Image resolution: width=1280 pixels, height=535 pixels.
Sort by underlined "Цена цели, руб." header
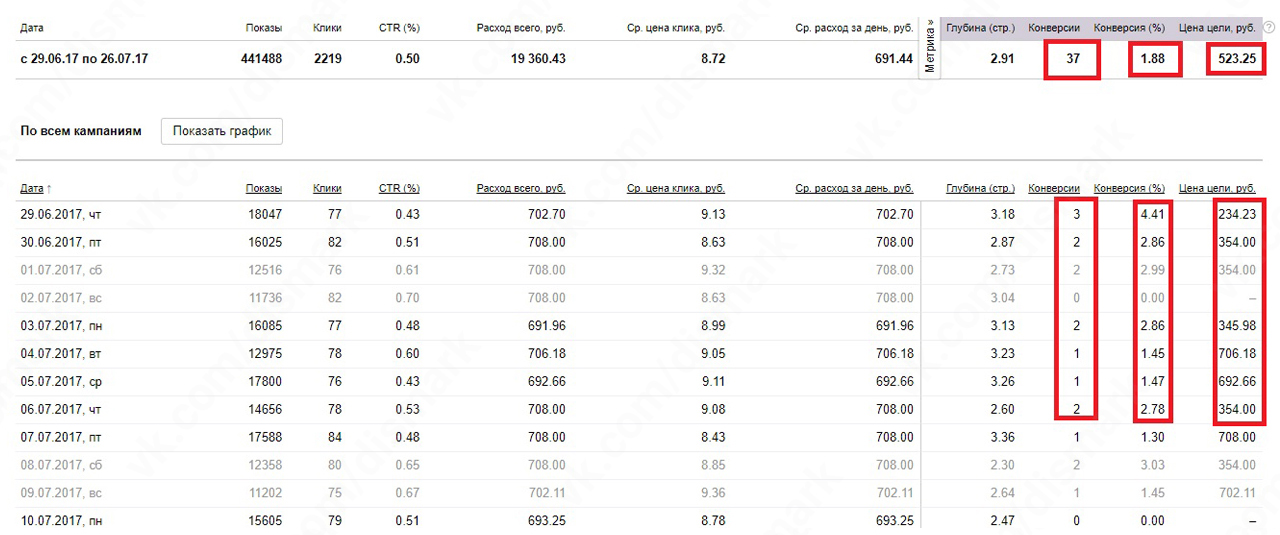[x=1217, y=188]
